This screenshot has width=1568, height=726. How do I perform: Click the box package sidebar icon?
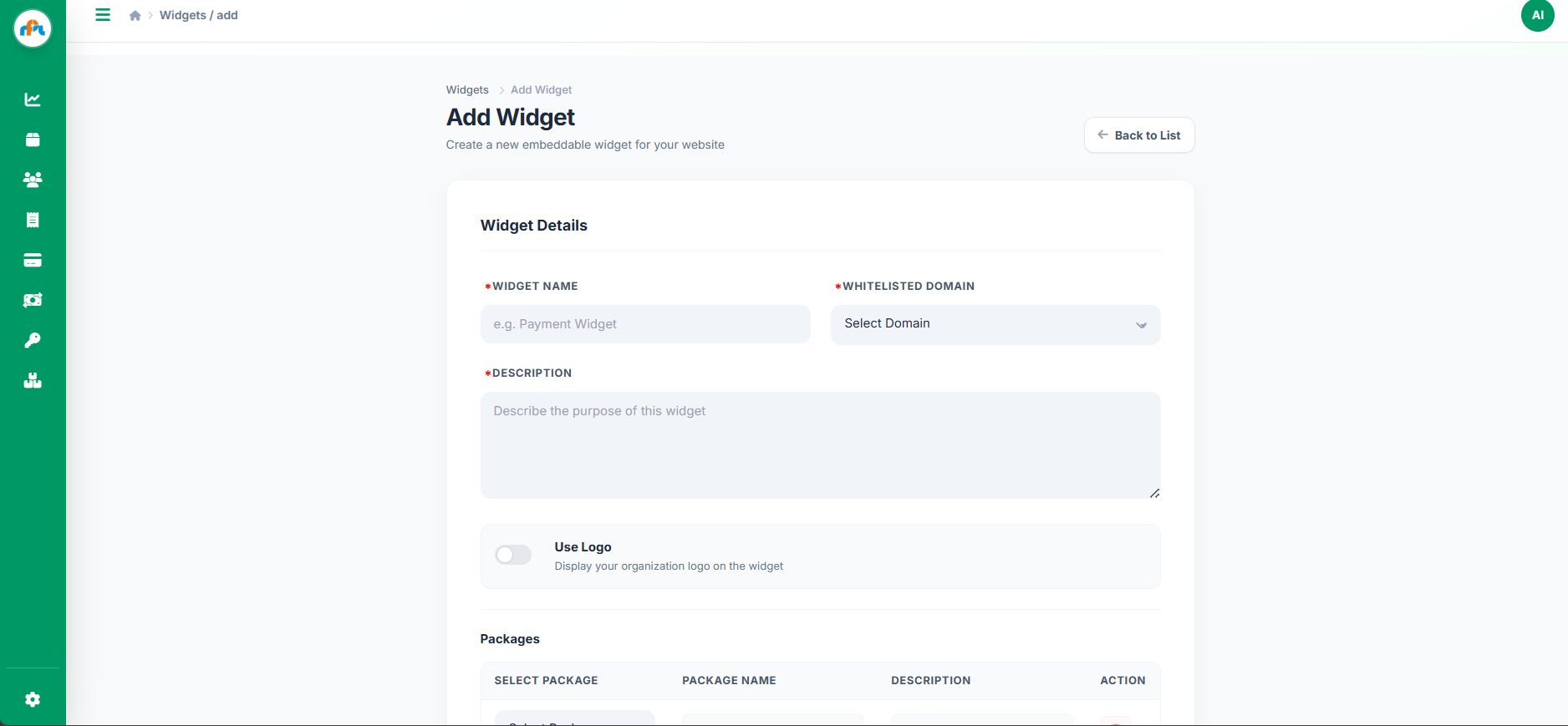(x=33, y=140)
